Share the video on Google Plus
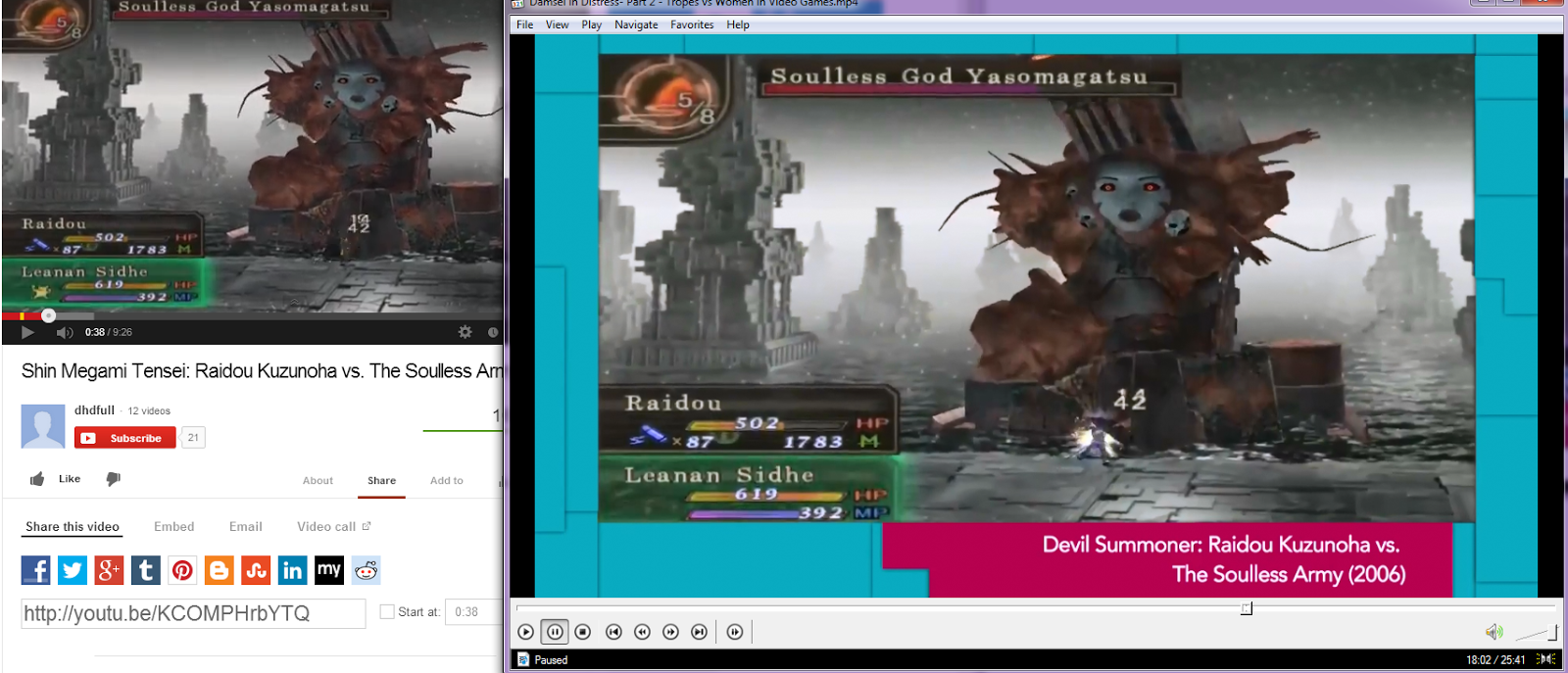Image resolution: width=1568 pixels, height=673 pixels. click(109, 570)
